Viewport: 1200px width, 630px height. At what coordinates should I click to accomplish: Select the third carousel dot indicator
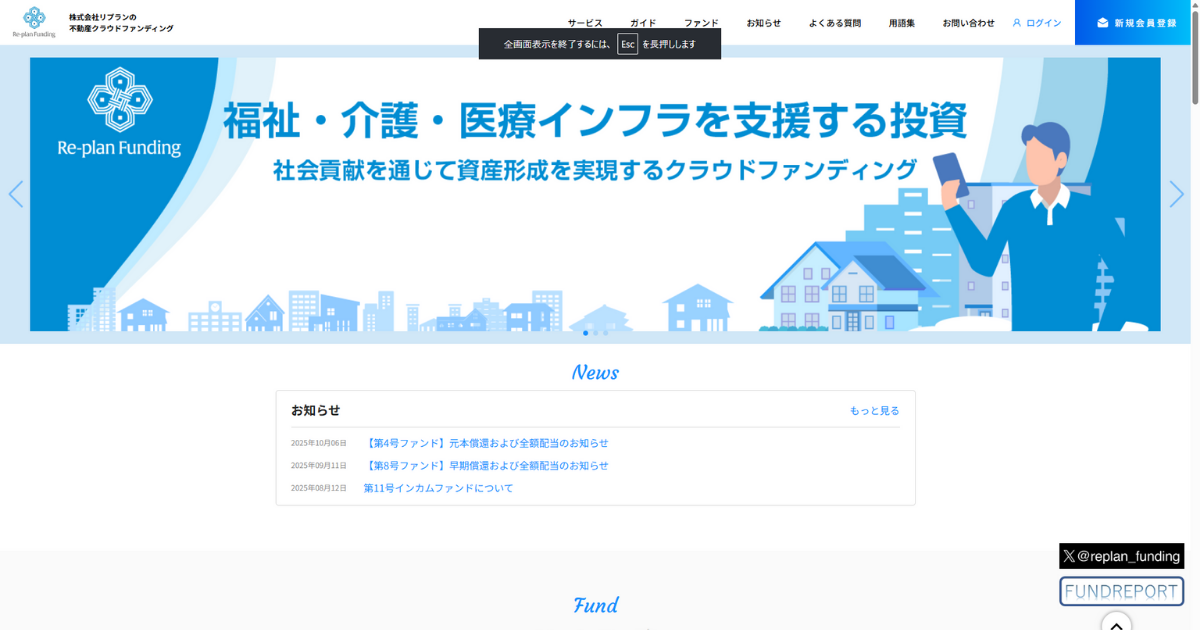(x=605, y=333)
